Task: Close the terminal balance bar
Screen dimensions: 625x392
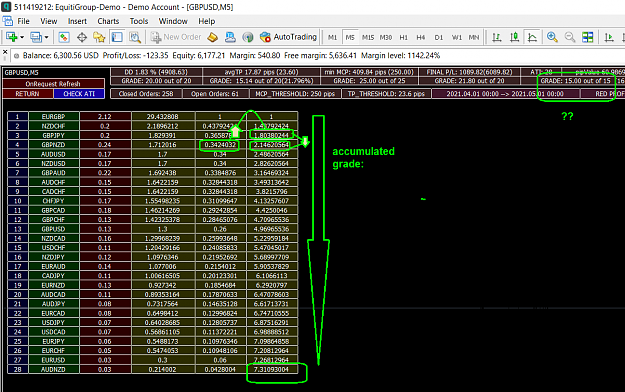Action: tap(5, 52)
